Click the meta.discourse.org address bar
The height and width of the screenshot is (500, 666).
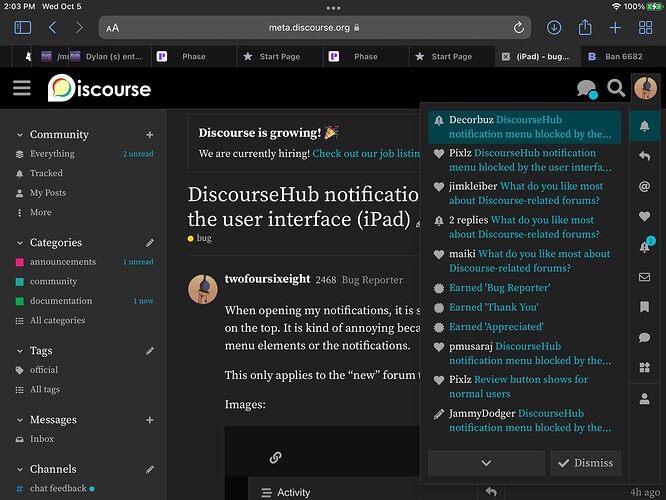(x=314, y=28)
